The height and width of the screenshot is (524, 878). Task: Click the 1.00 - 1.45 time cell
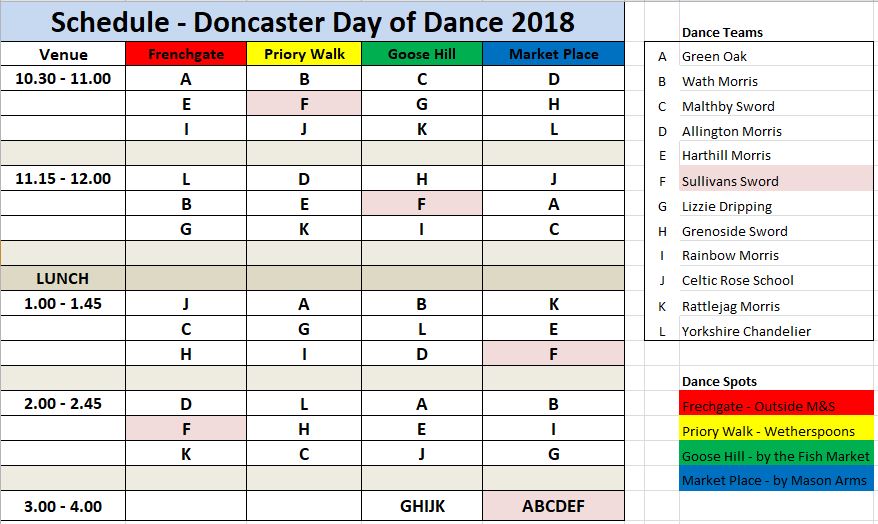(x=63, y=304)
